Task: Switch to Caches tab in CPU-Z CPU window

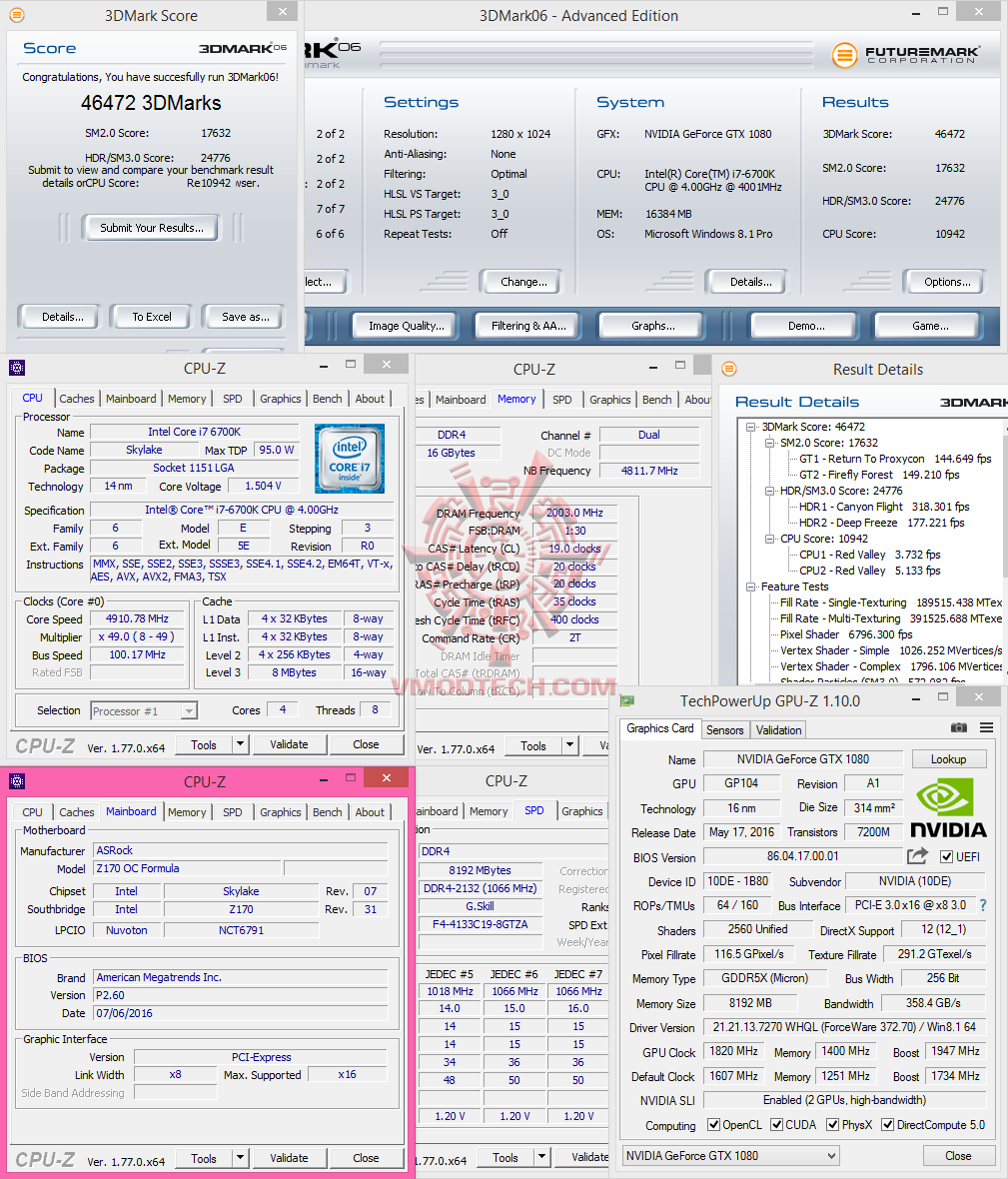Action: (x=77, y=399)
